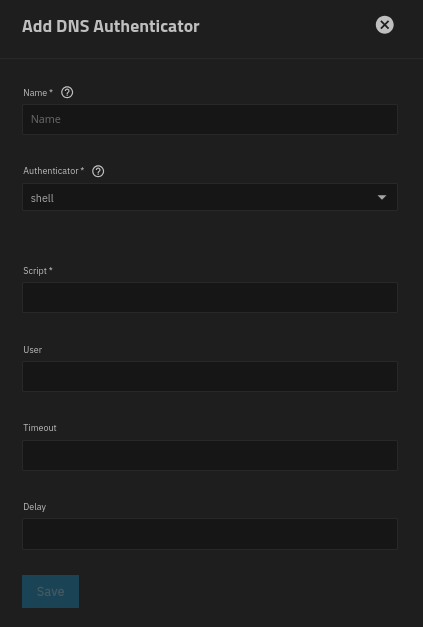Show the Authenticator help tooltip
Screen dimensions: 423x627
98,171
